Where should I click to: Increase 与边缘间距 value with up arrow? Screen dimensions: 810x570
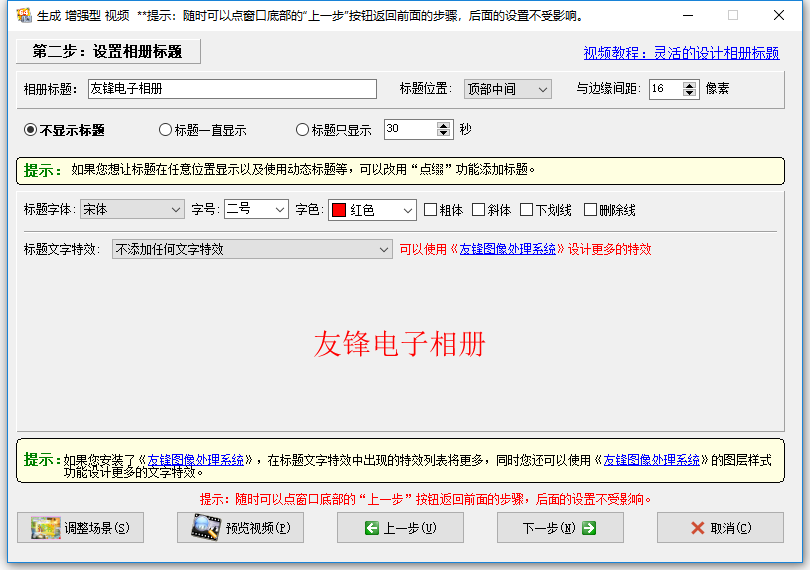click(x=689, y=85)
